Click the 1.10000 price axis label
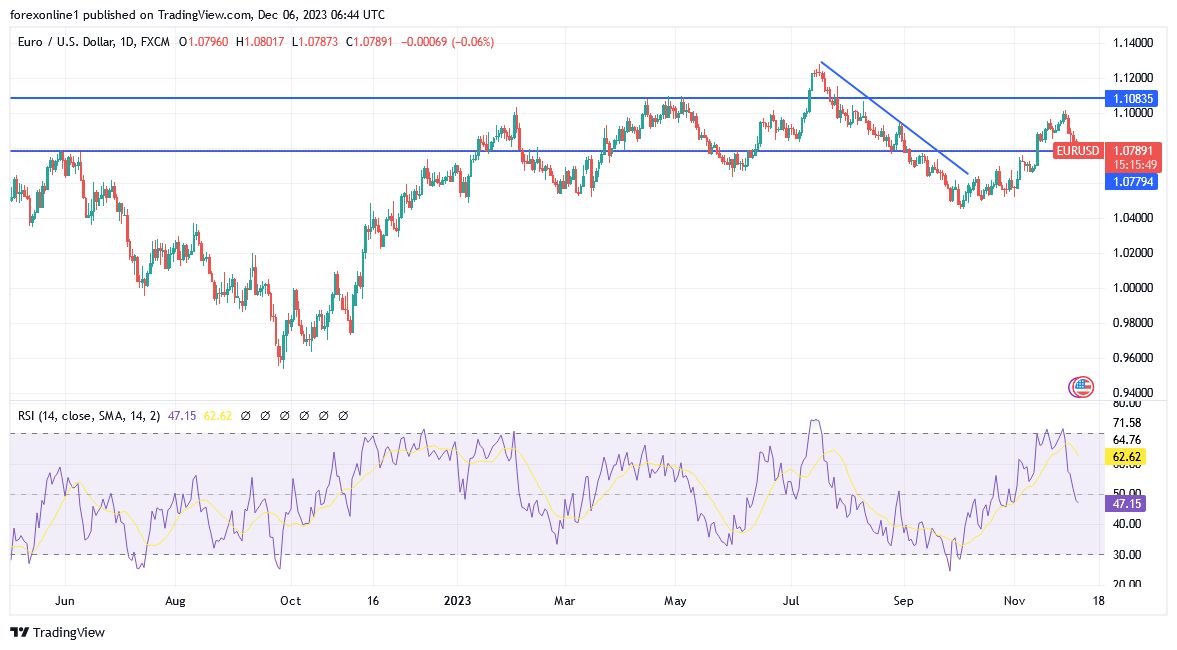This screenshot has width=1177, height=650. pos(1133,113)
